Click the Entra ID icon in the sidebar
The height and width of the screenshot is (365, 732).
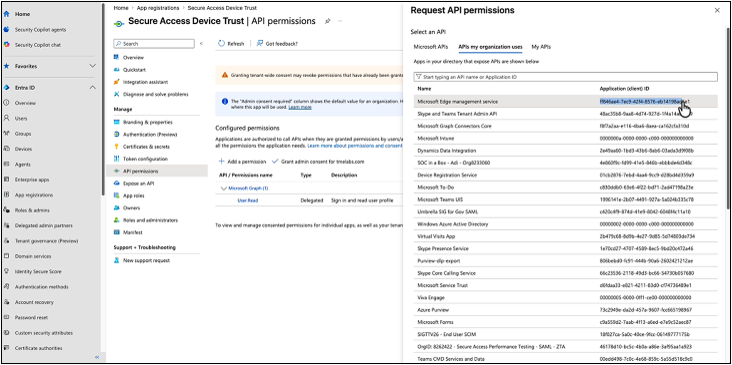7,87
